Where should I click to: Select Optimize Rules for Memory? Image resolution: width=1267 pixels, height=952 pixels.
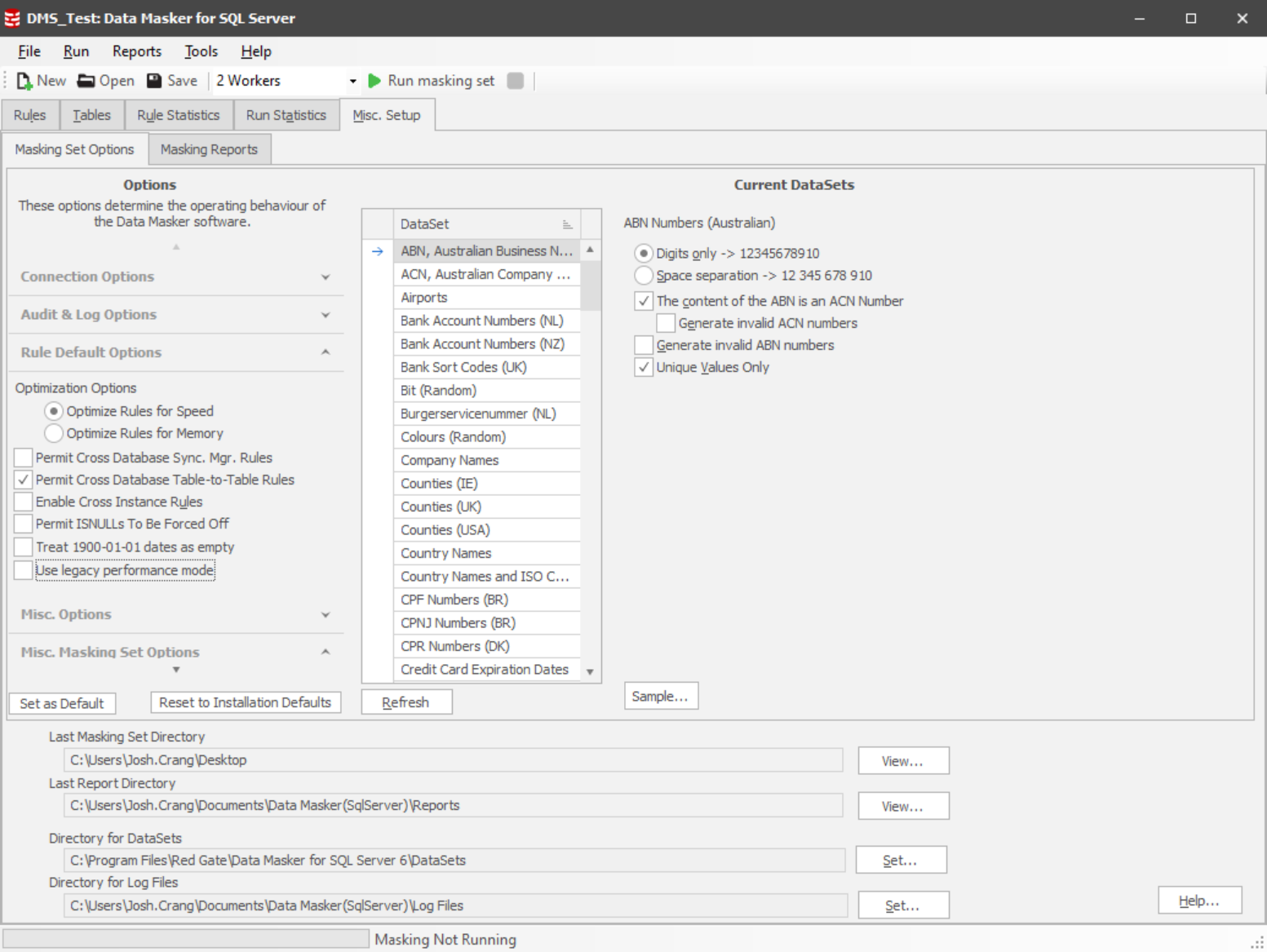[54, 433]
